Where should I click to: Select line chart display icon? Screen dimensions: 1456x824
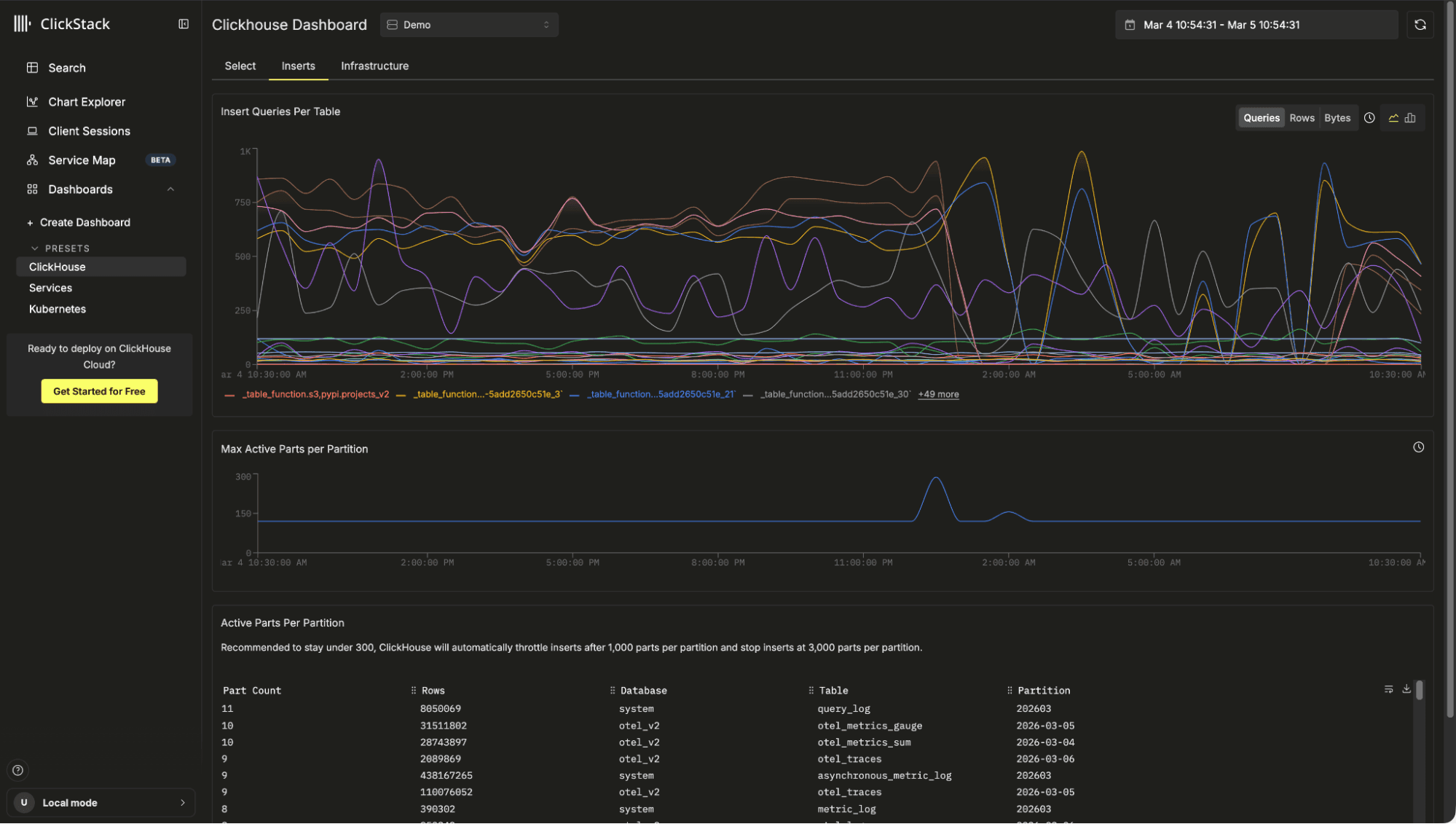point(1393,118)
